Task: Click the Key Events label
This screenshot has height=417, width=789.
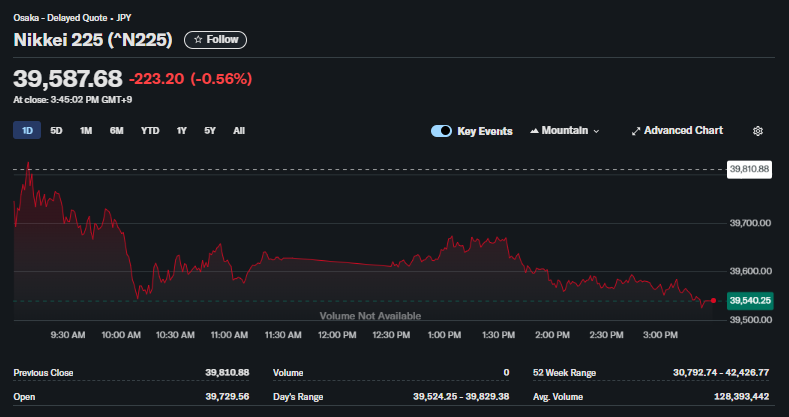Action: 485,131
